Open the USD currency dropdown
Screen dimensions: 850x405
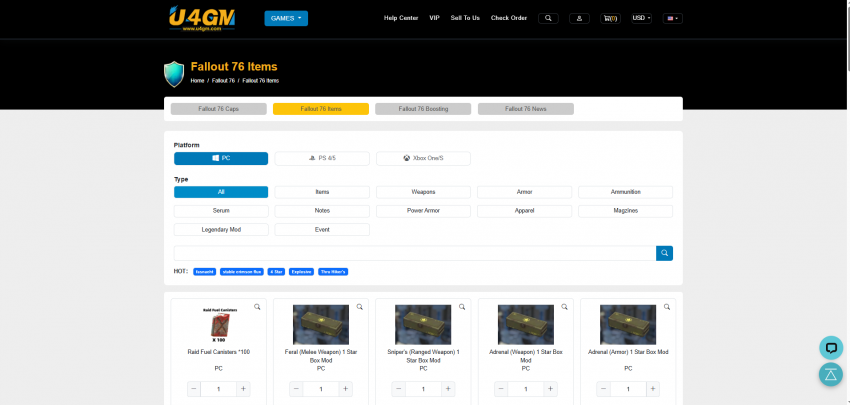[641, 18]
